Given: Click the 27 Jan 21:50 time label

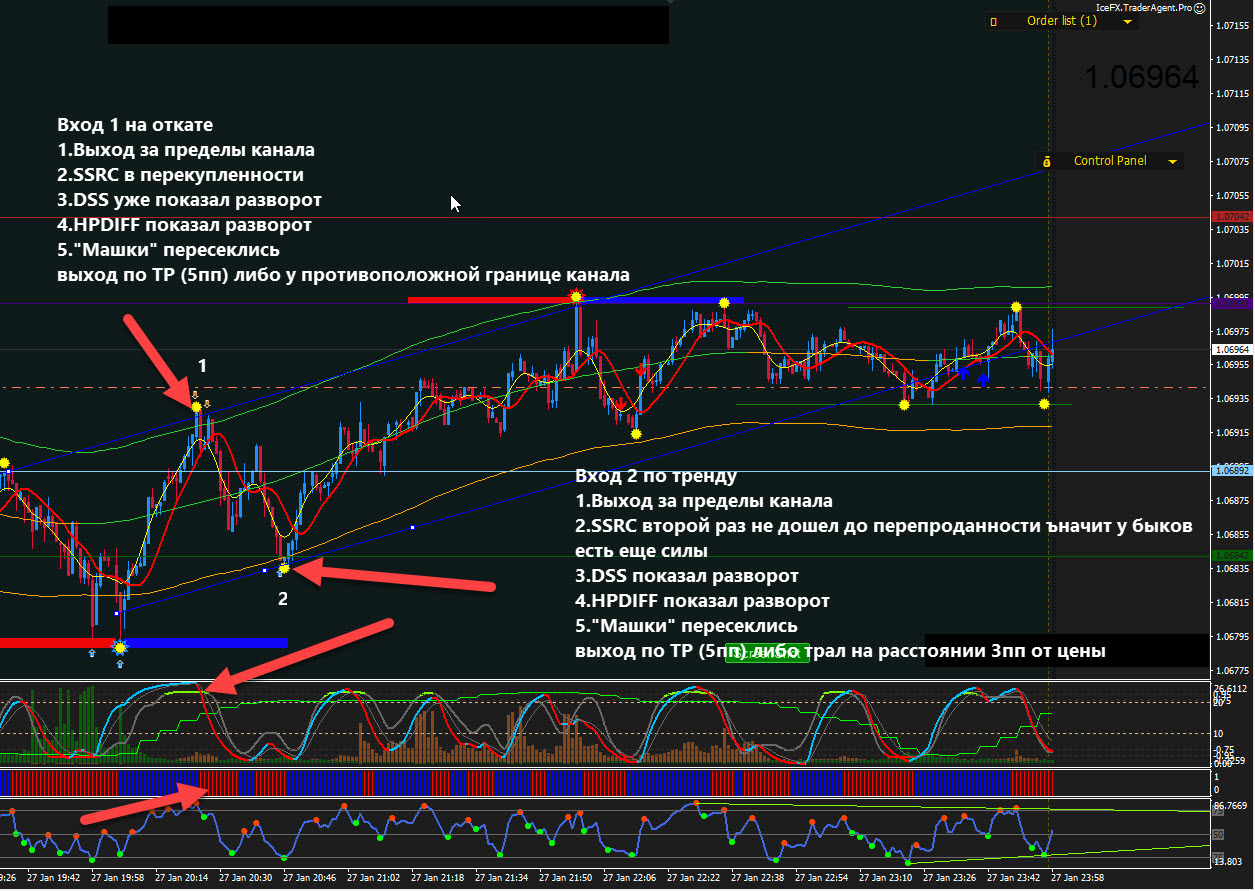Looking at the screenshot, I should click(565, 877).
